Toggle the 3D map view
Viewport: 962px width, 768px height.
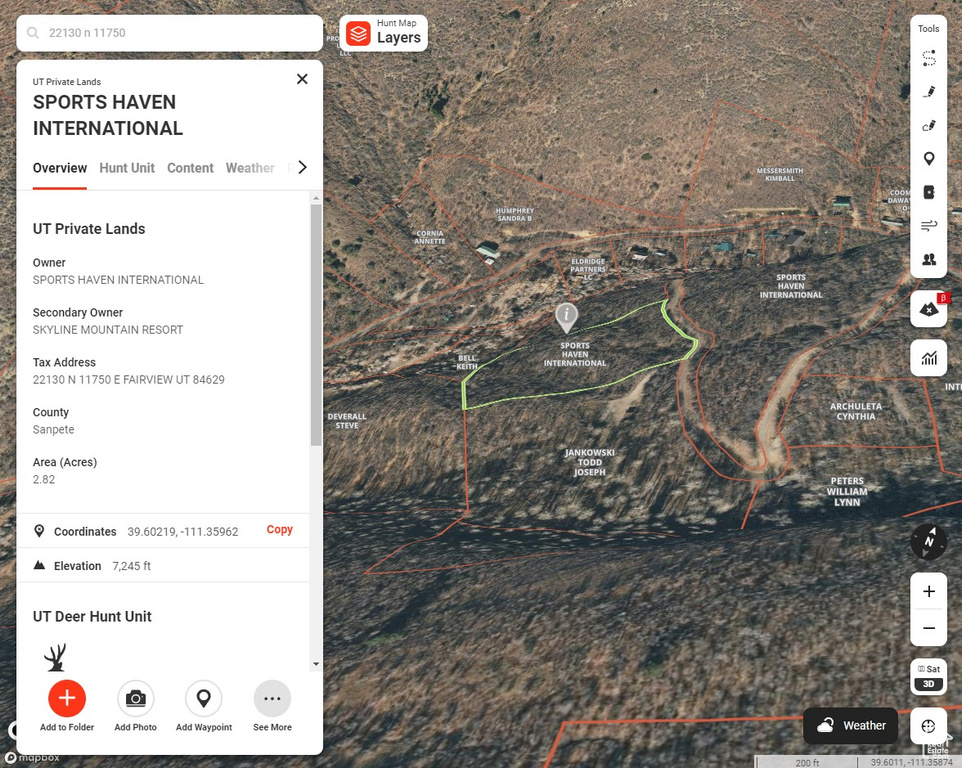(x=929, y=684)
